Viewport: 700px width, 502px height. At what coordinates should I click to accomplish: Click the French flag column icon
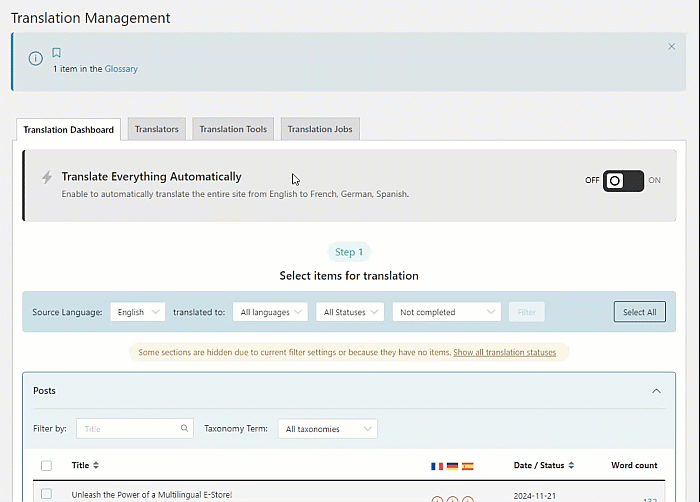point(437,466)
